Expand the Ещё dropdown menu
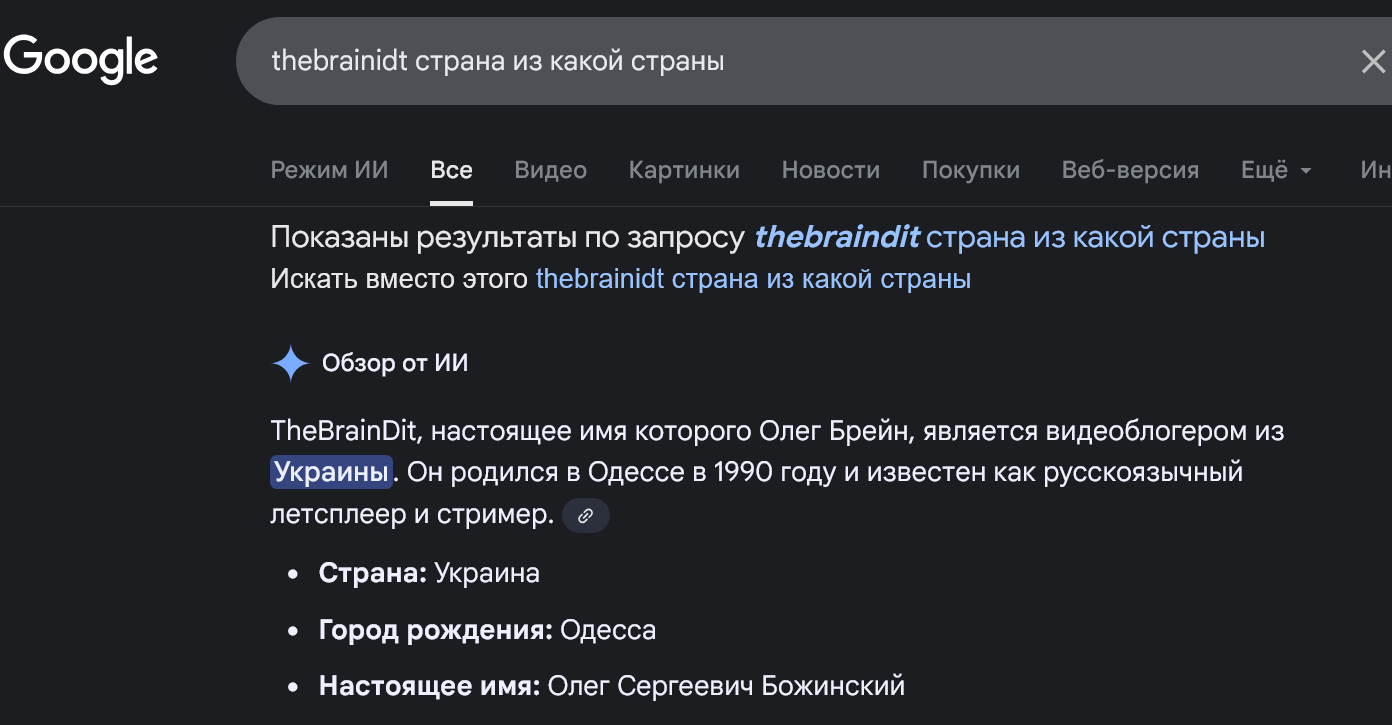1392x725 pixels. pyautogui.click(x=1275, y=170)
